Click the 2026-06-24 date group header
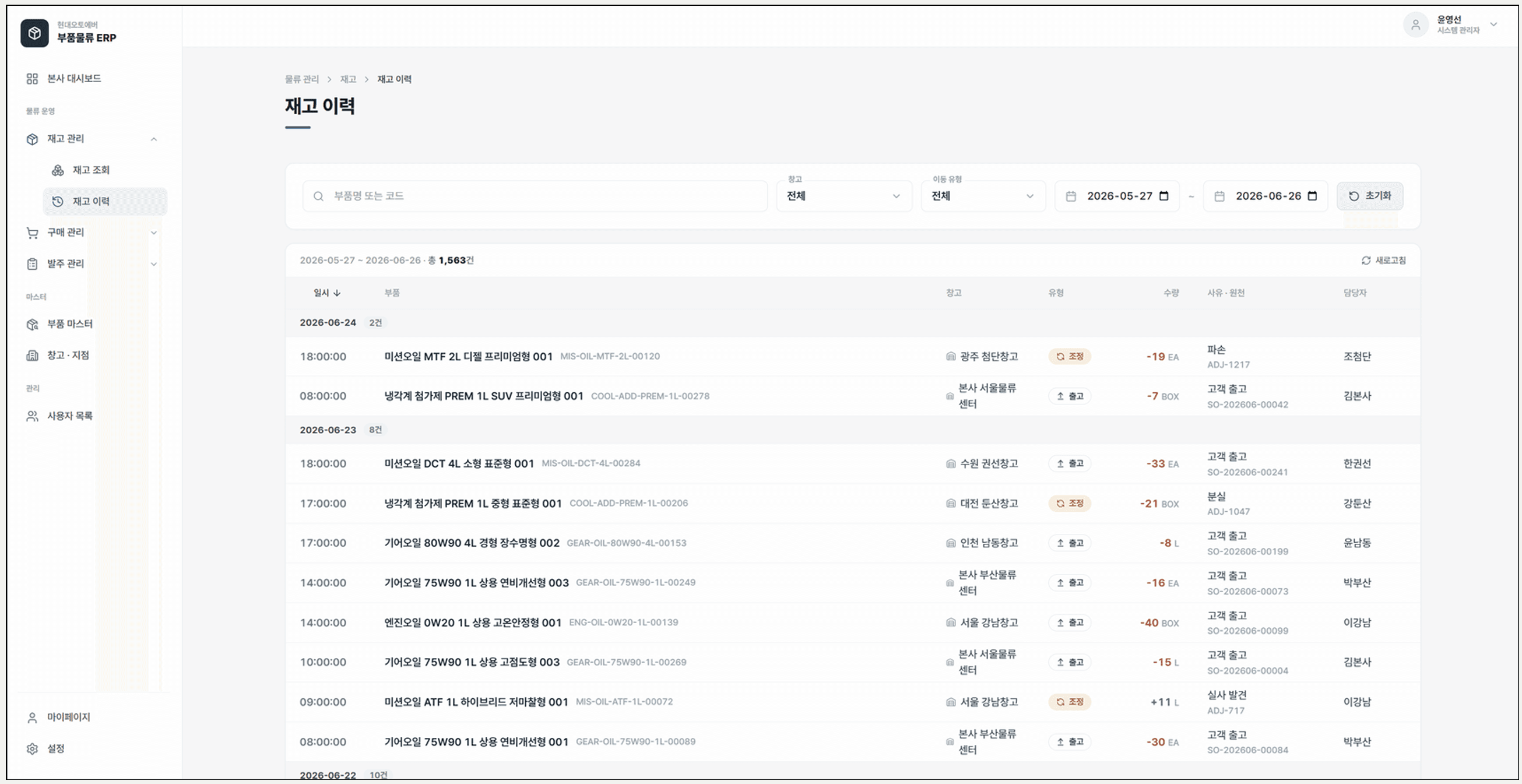This screenshot has width=1522, height=784. tap(853, 322)
